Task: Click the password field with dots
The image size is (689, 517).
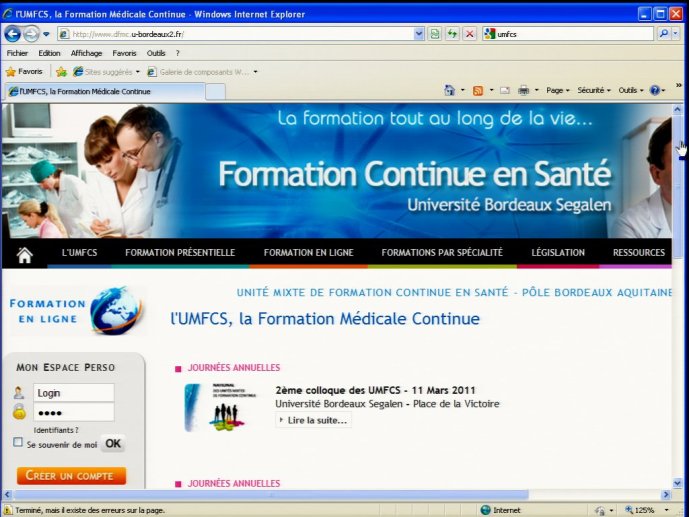Action: pos(74,412)
